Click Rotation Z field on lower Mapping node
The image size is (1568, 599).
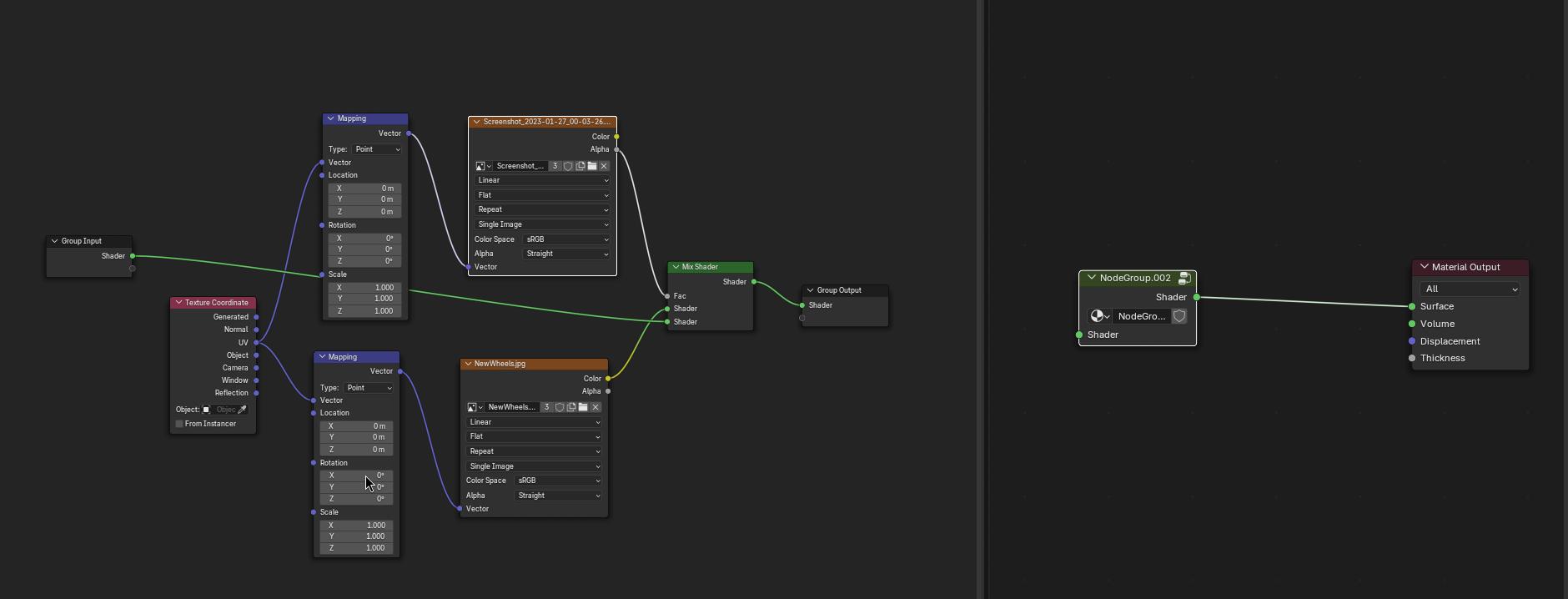pos(356,499)
